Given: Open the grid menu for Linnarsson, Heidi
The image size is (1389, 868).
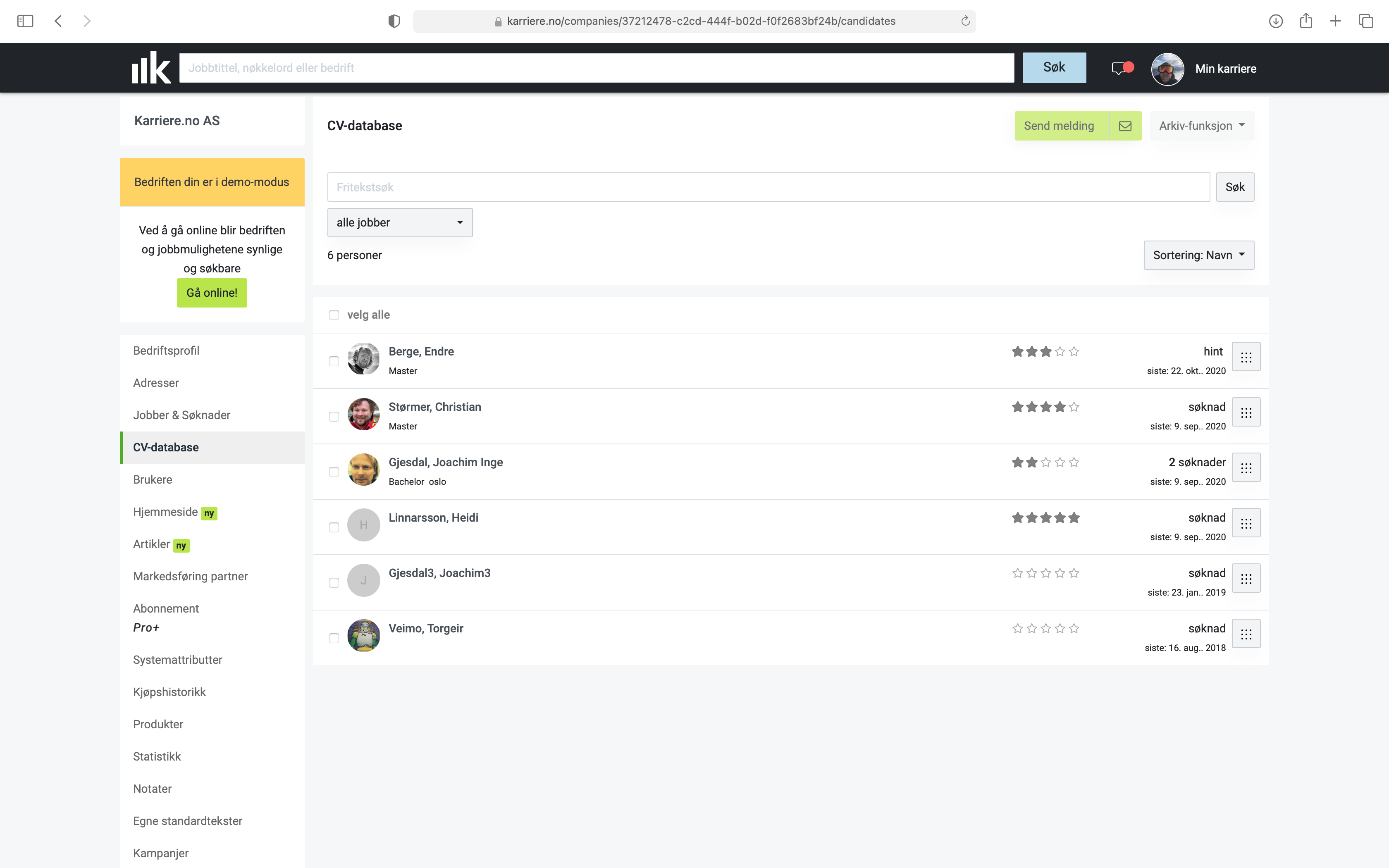Looking at the screenshot, I should pos(1246,523).
